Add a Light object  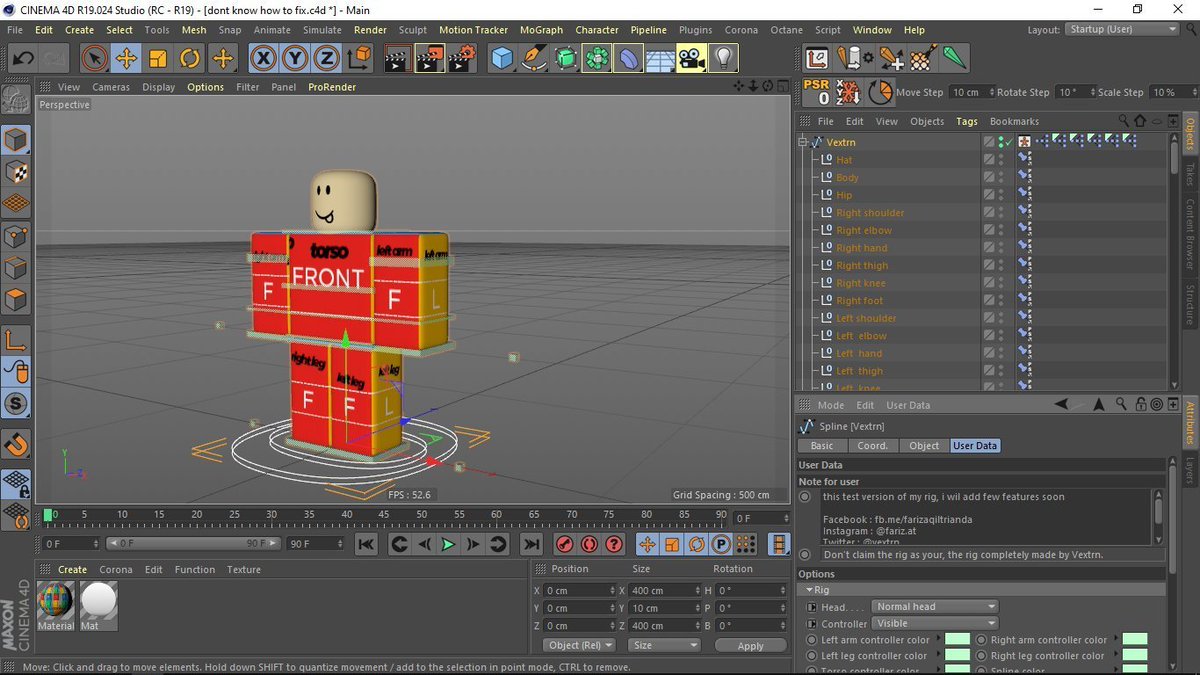722,58
